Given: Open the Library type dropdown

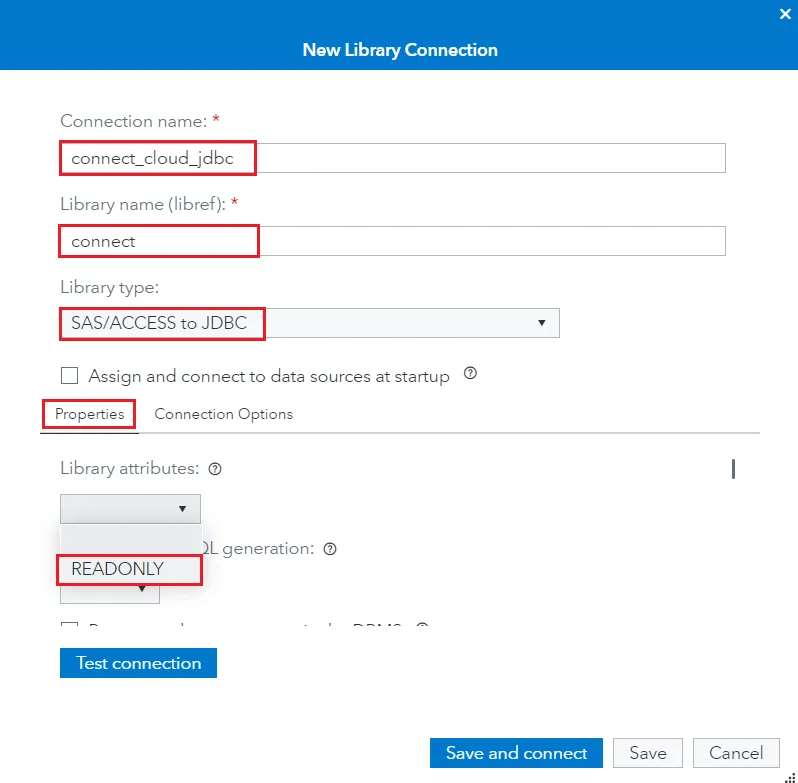Looking at the screenshot, I should click(309, 323).
